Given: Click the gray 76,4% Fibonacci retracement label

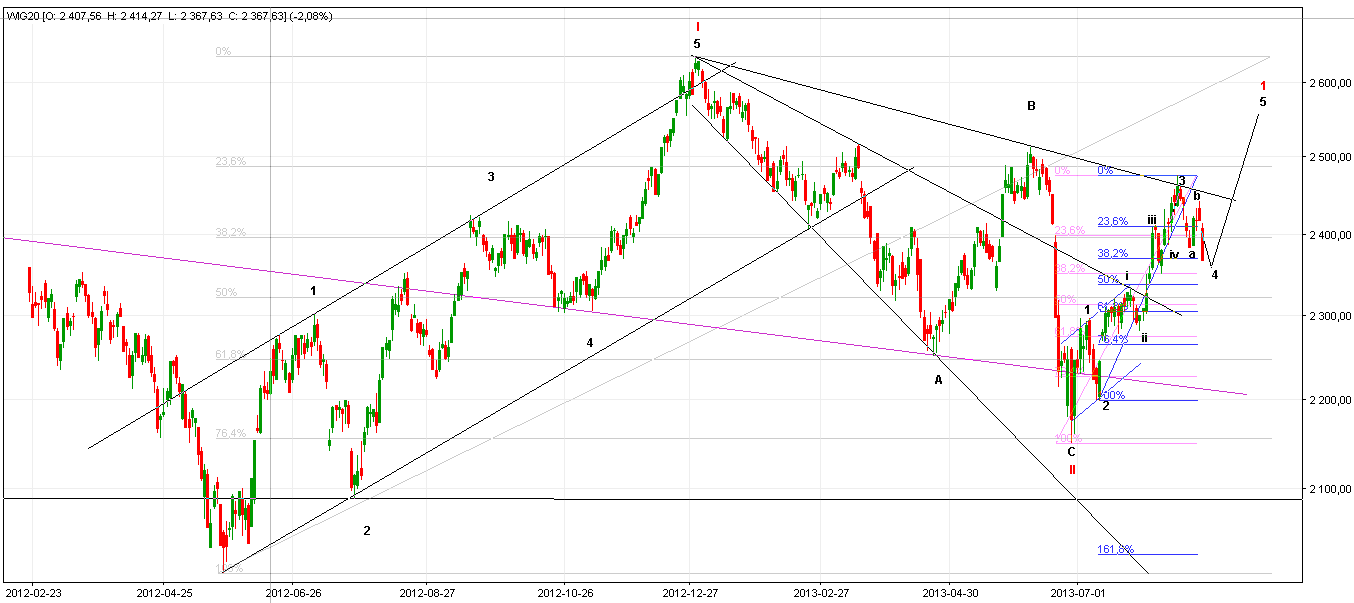Looking at the screenshot, I should (x=230, y=433).
